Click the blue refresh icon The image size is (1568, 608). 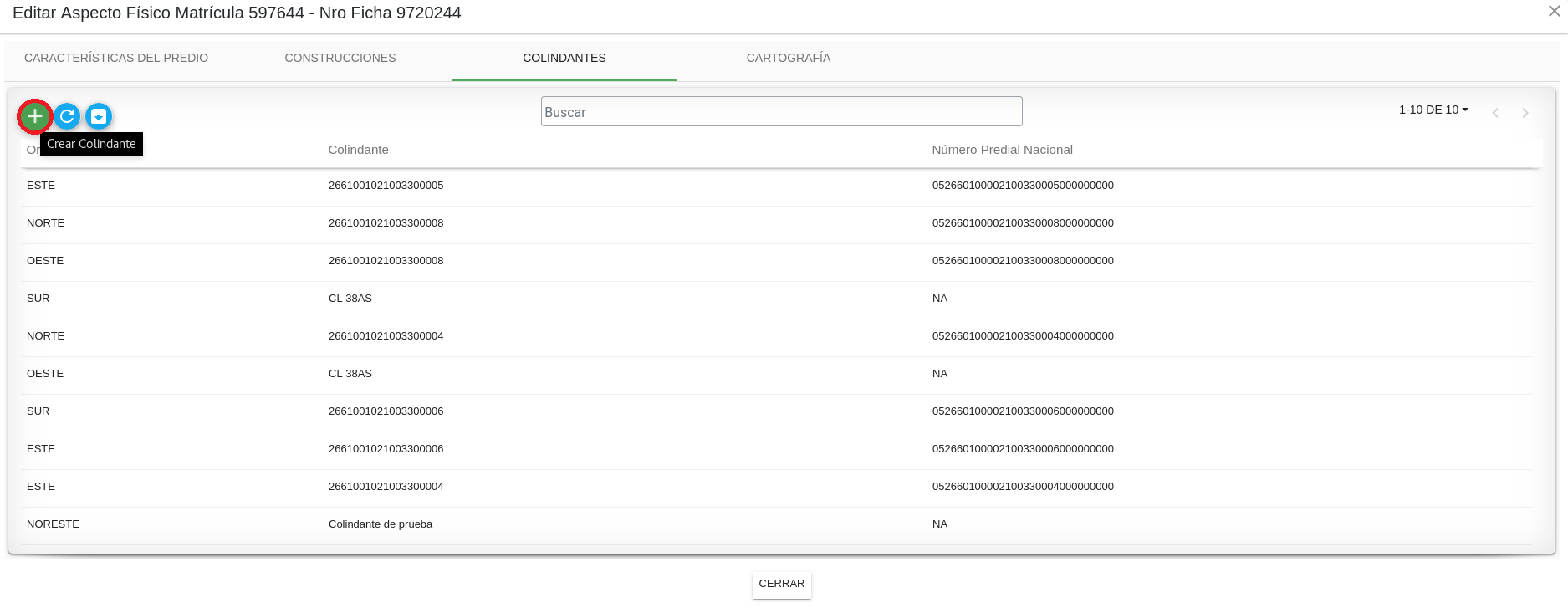pyautogui.click(x=67, y=116)
